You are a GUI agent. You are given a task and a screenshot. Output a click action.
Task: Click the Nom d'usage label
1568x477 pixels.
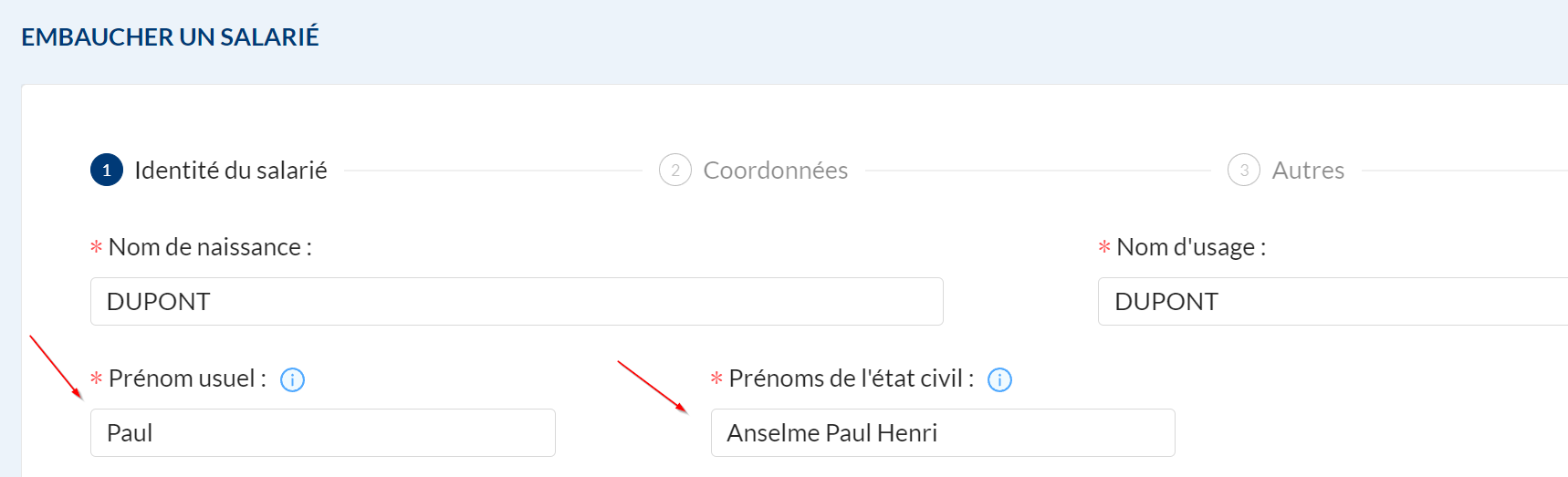1190,247
